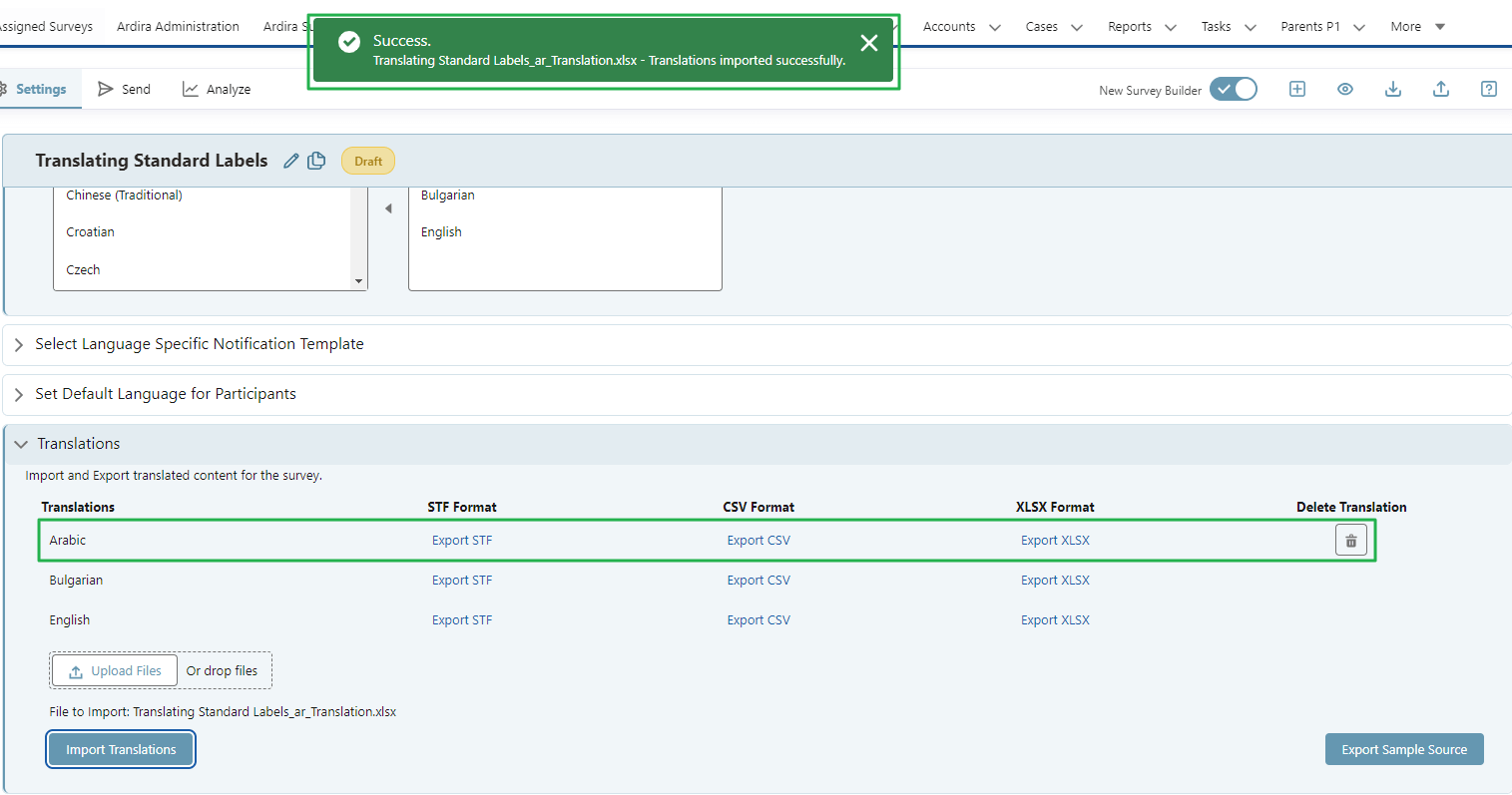The width and height of the screenshot is (1512, 795).
Task: Click the upload survey icon
Action: click(x=1440, y=89)
